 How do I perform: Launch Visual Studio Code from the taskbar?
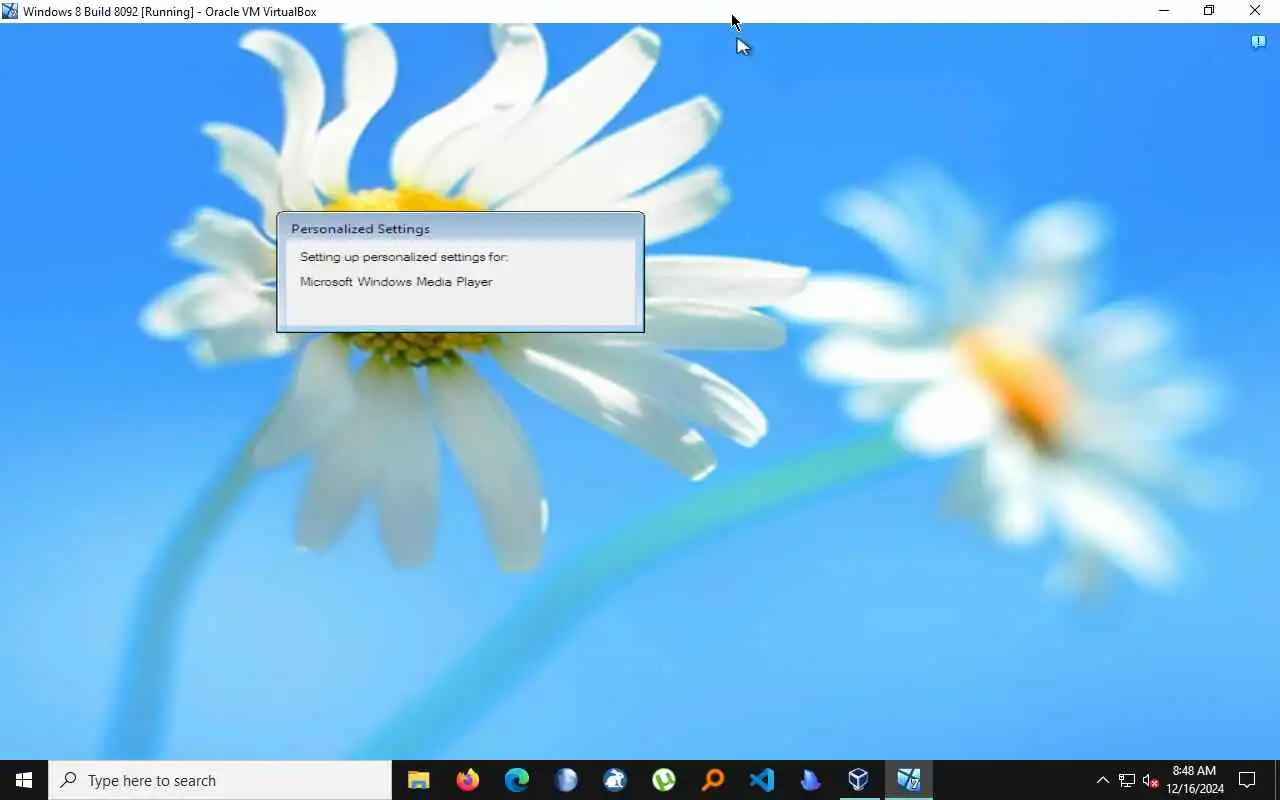[x=761, y=780]
